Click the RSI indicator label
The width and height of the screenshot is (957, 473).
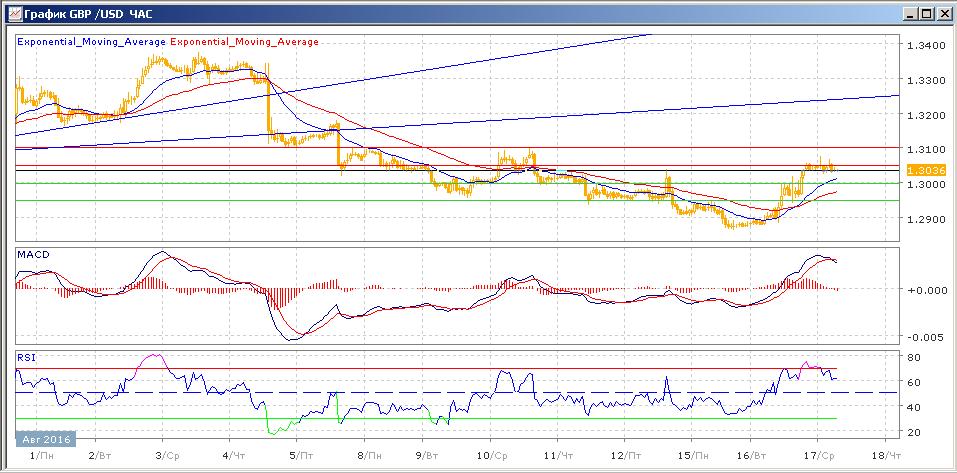coord(26,358)
